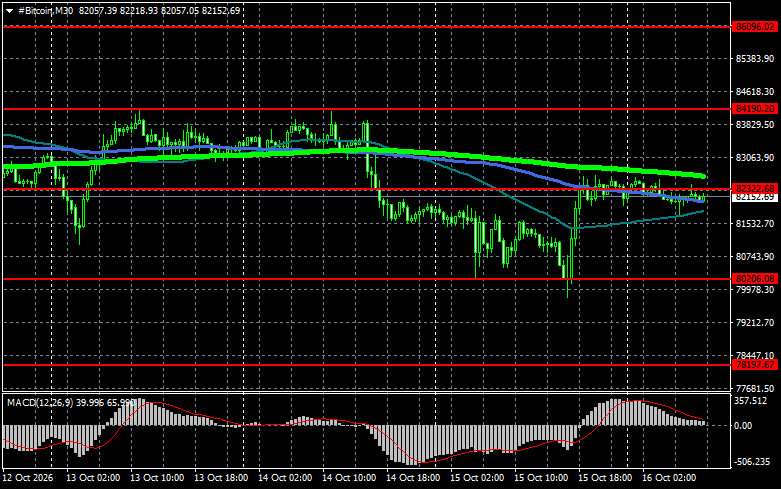Viewport: 781px width, 489px height.
Task: Open the chart menu triangle beside #Bitcoin
Action: click(9, 10)
